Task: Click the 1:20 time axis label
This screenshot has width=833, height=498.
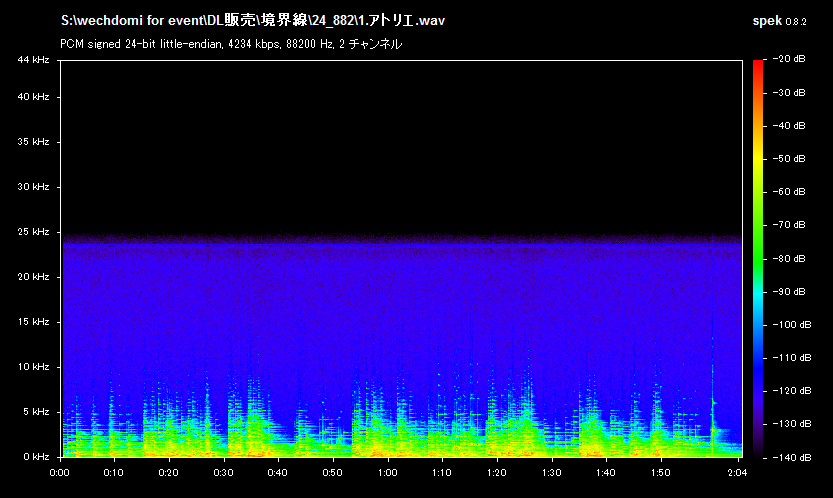Action: (x=496, y=472)
